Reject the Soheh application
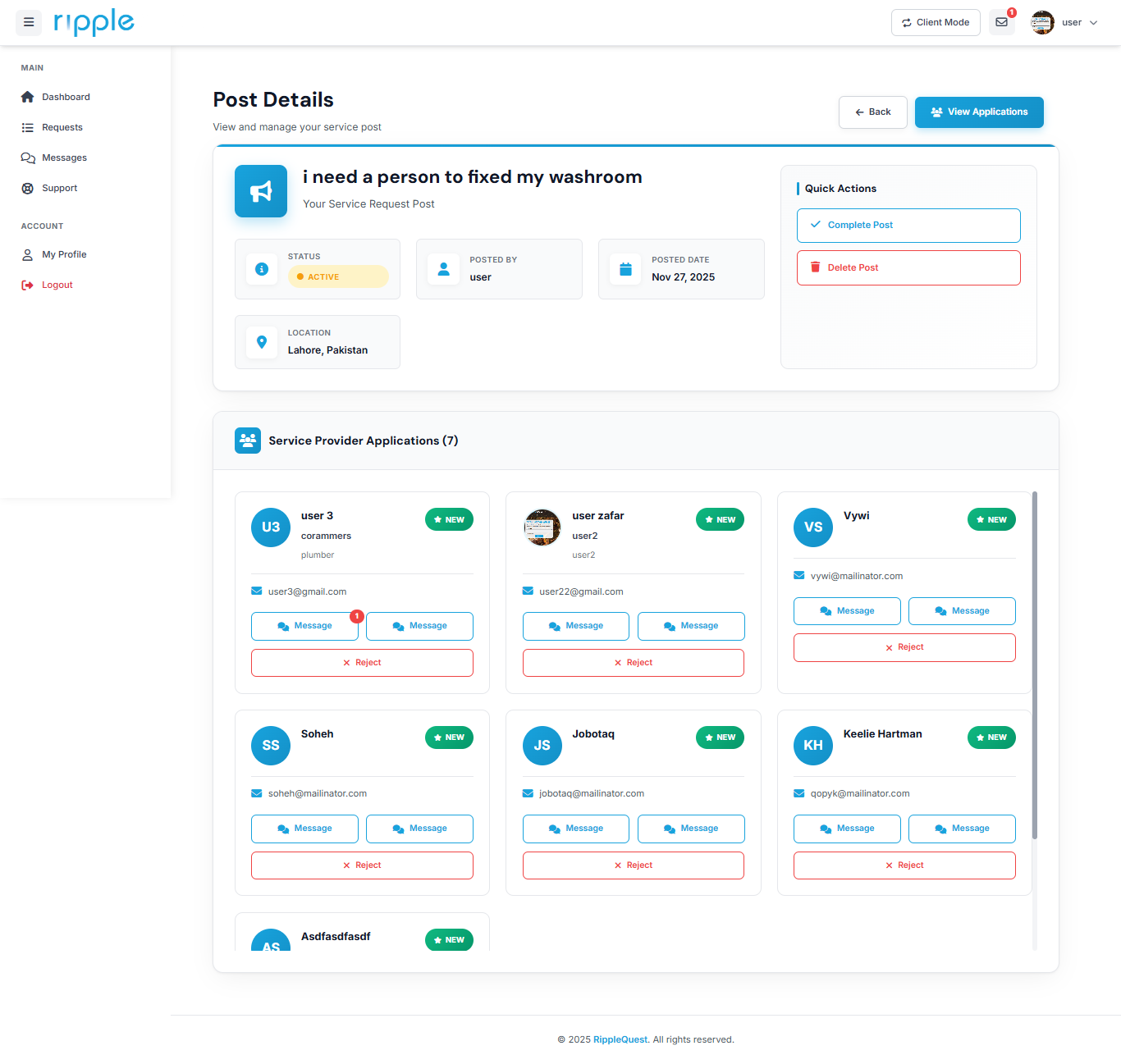 coord(362,865)
